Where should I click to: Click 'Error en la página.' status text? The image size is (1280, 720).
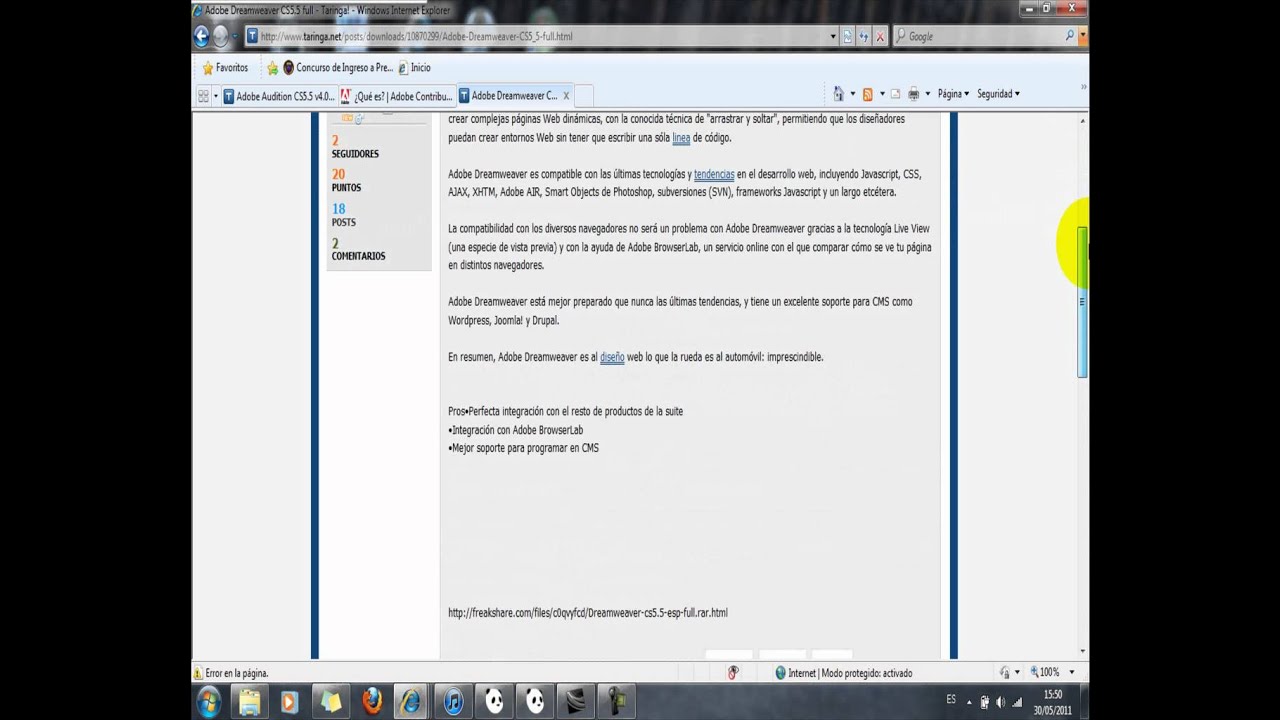[x=237, y=673]
